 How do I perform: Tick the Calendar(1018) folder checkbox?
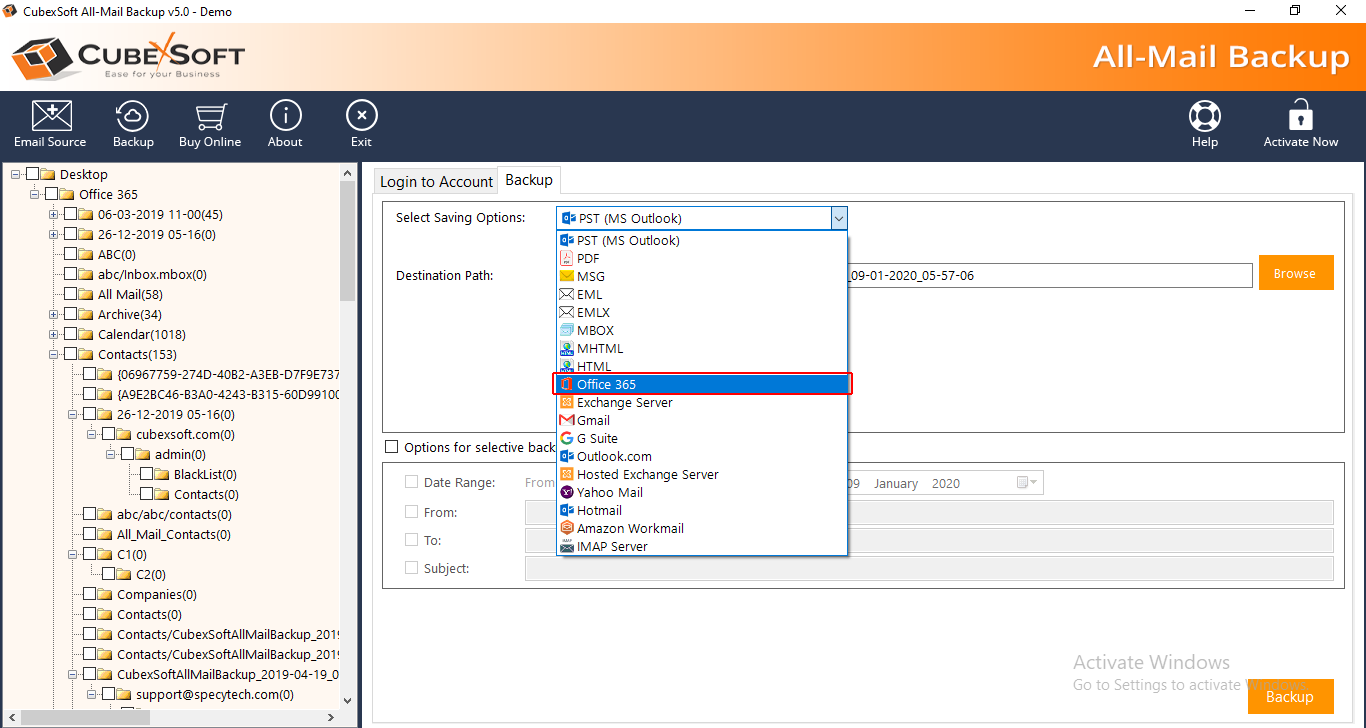tap(71, 334)
